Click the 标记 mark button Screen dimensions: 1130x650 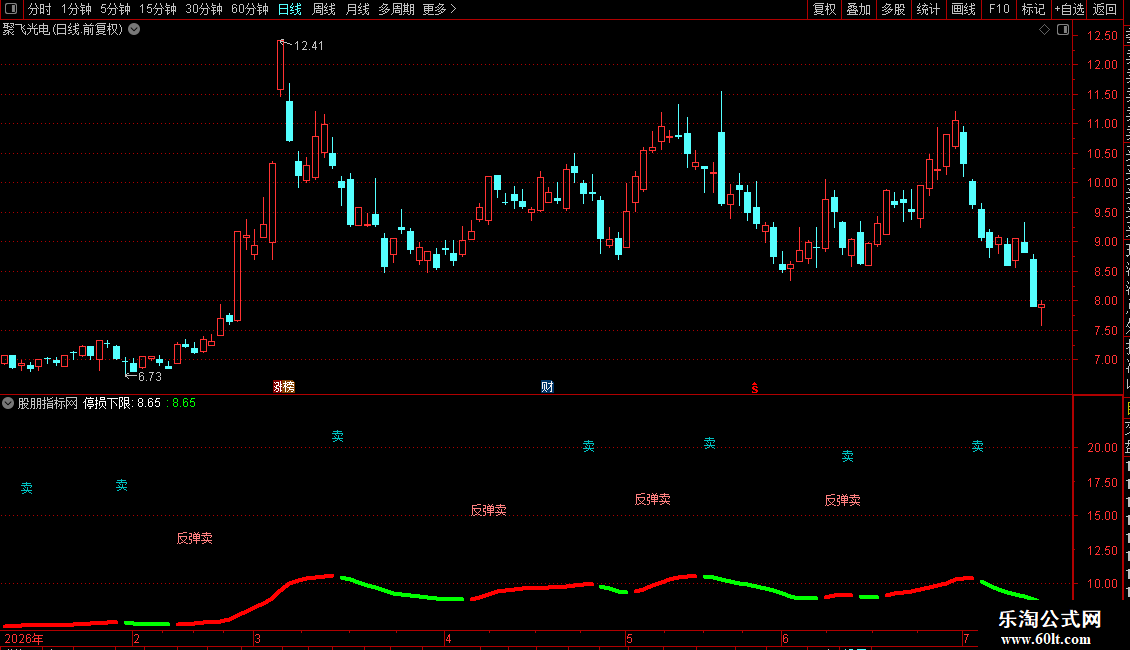[1033, 9]
